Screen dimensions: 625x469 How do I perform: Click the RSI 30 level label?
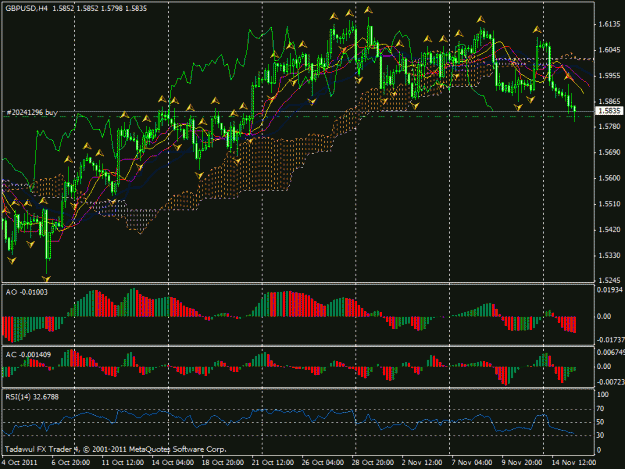[x=600, y=435]
